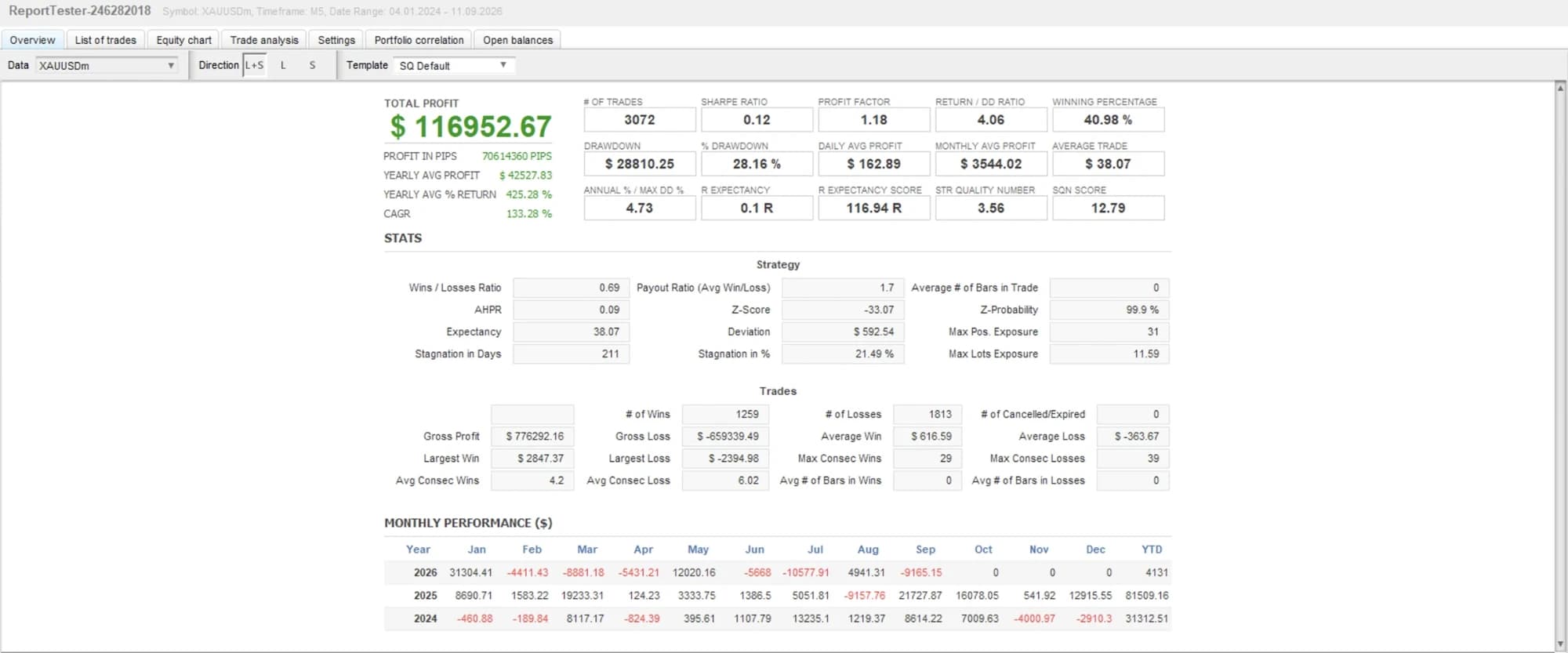The width and height of the screenshot is (1568, 653).
Task: Open the Portfolio correlation tab
Action: 419,40
